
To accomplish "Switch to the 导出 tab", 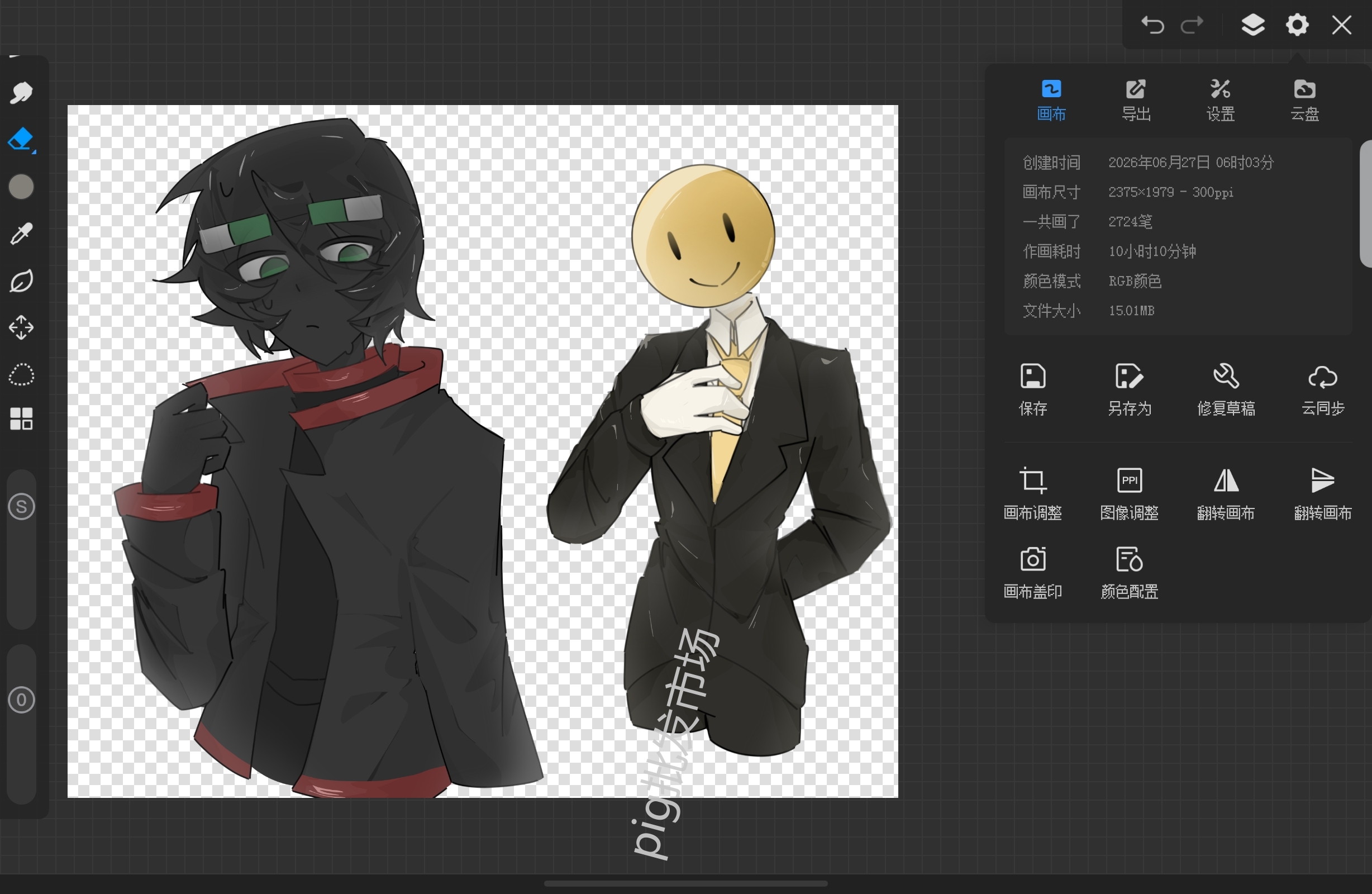I will click(1136, 101).
